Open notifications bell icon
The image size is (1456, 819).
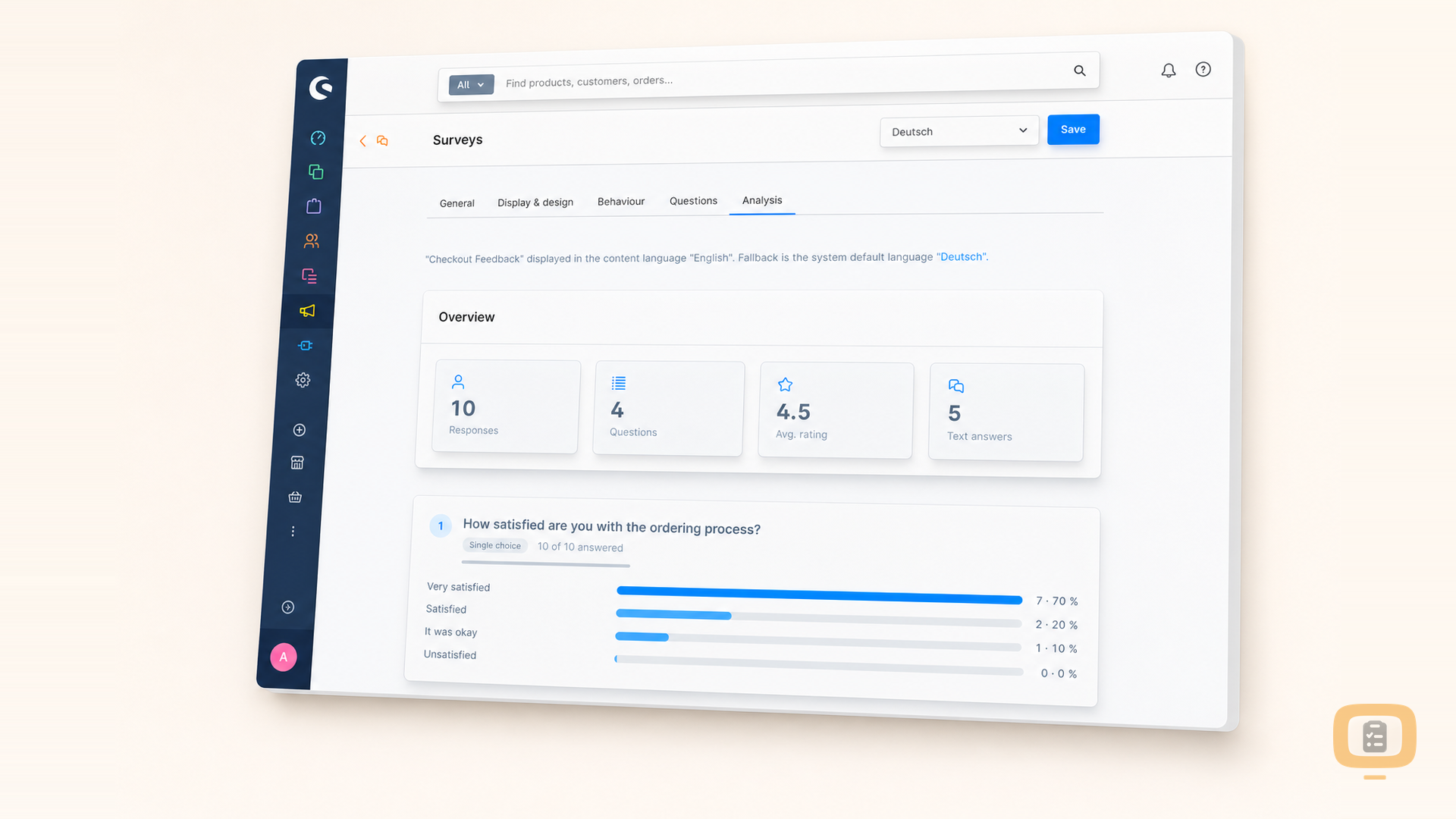click(x=1169, y=71)
